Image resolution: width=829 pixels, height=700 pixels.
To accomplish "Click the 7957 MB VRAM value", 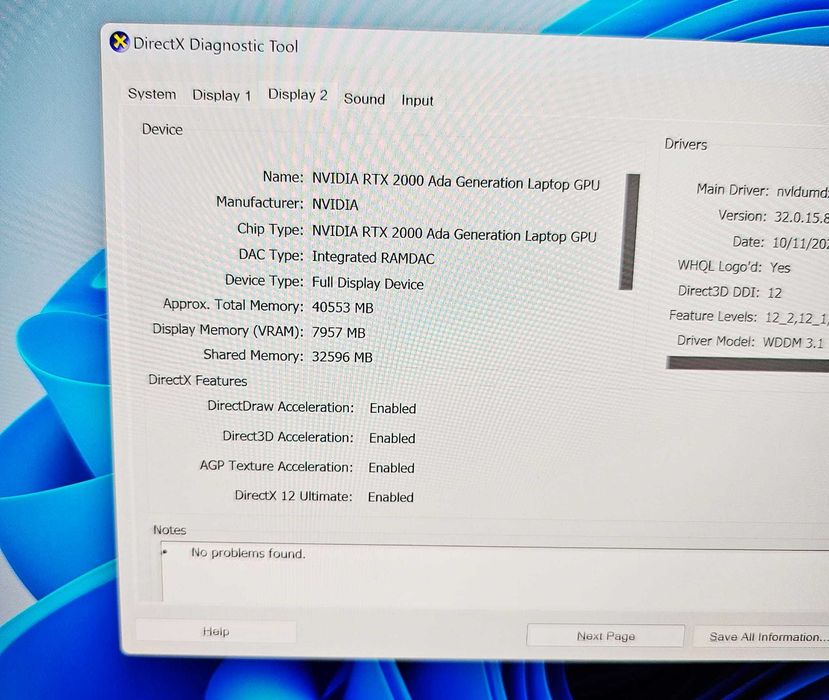I will pos(338,332).
